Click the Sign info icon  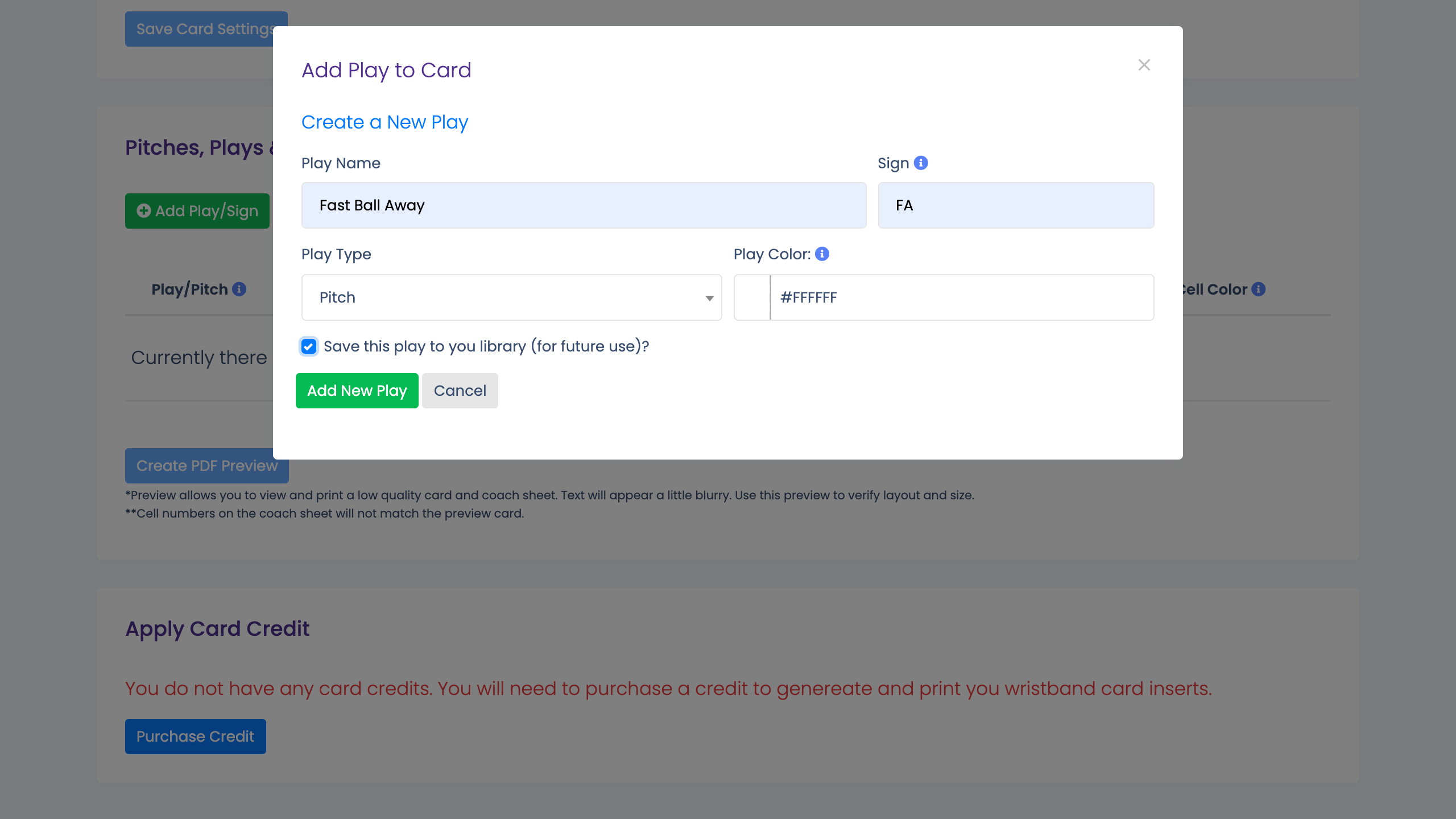921,163
